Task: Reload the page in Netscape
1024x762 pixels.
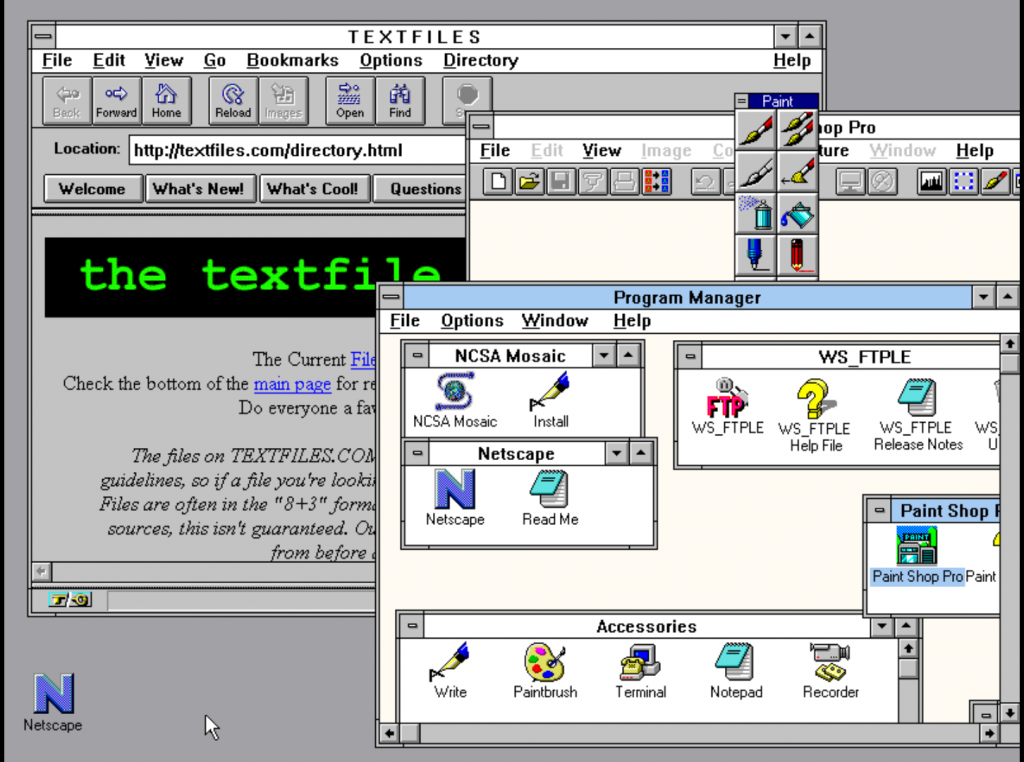Action: pyautogui.click(x=233, y=100)
